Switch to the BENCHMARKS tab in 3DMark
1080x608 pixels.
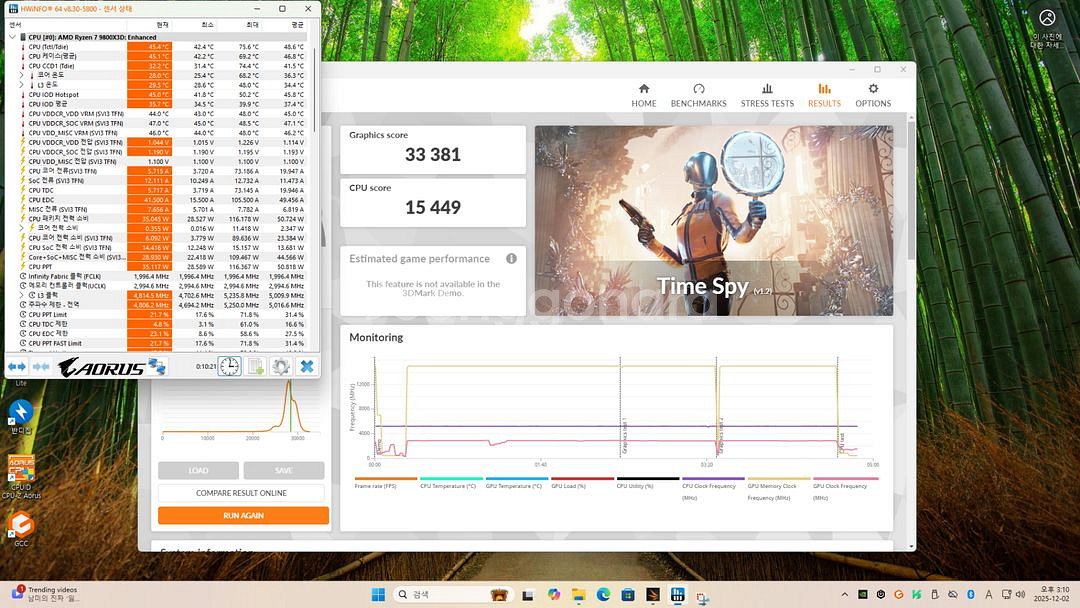coord(699,96)
